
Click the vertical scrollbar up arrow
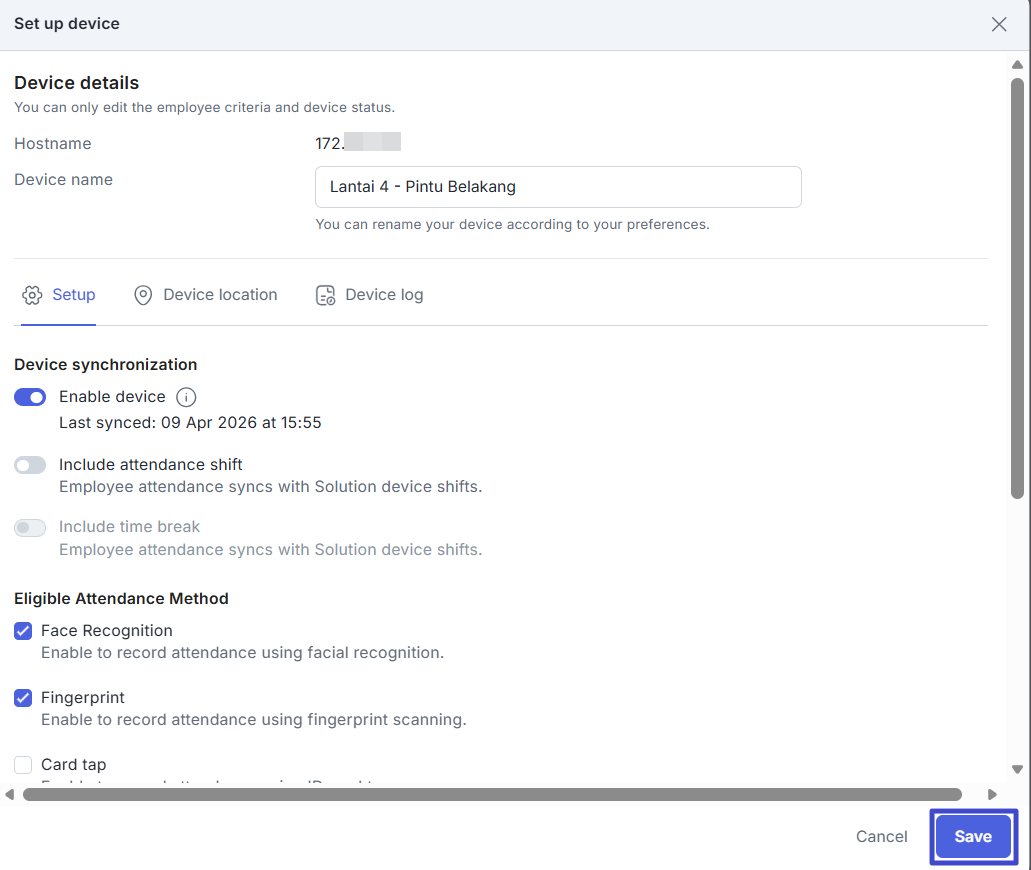(1017, 66)
